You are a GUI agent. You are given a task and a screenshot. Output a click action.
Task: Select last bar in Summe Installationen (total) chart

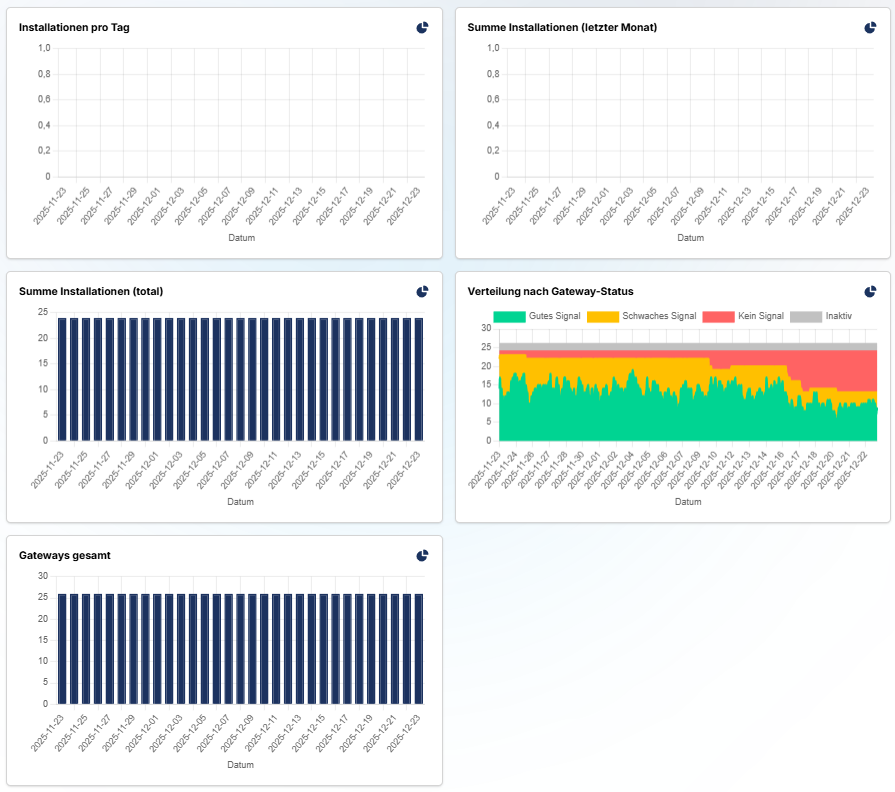point(419,379)
